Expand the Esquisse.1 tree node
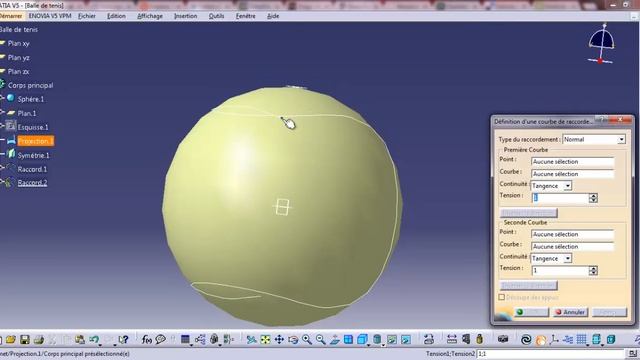The width and height of the screenshot is (640, 360). pyautogui.click(x=2, y=126)
